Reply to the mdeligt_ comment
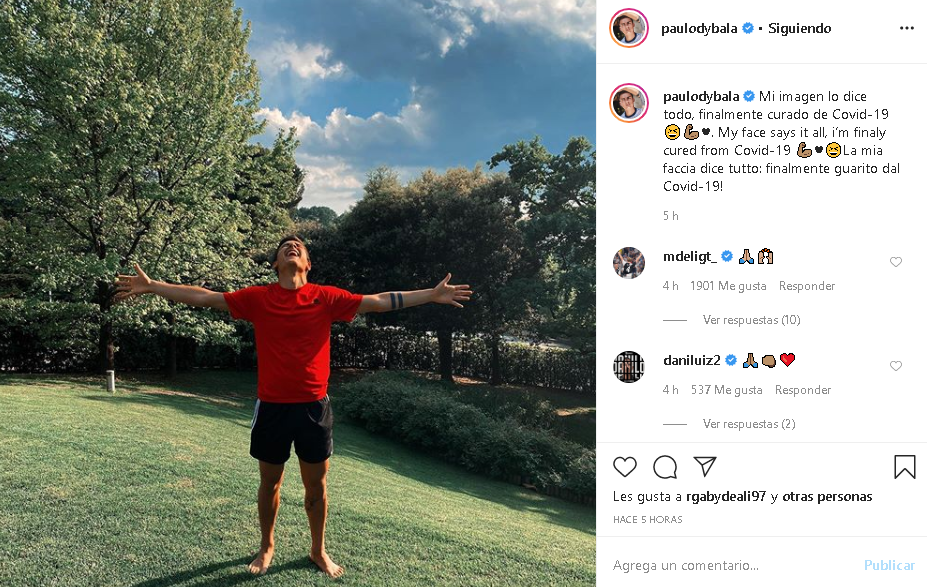Viewport: 927px width, 587px height. click(806, 286)
